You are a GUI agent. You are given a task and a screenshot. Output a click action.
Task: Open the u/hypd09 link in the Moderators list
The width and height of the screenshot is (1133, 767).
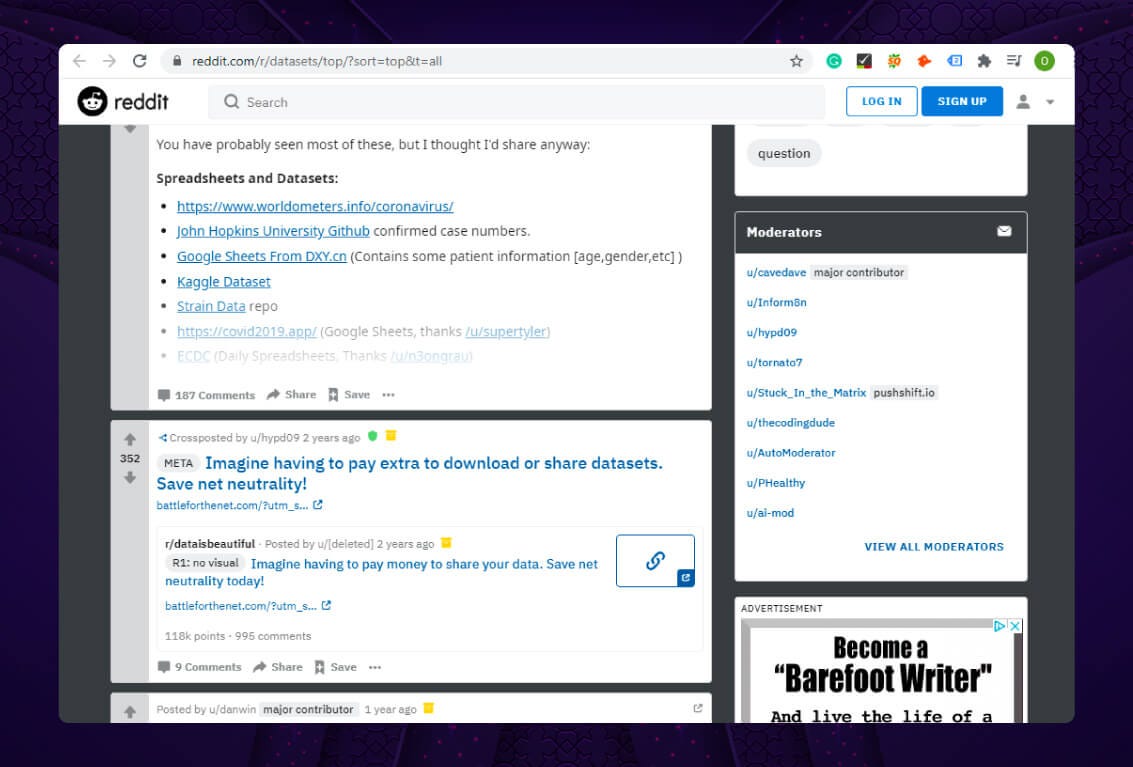tap(772, 333)
